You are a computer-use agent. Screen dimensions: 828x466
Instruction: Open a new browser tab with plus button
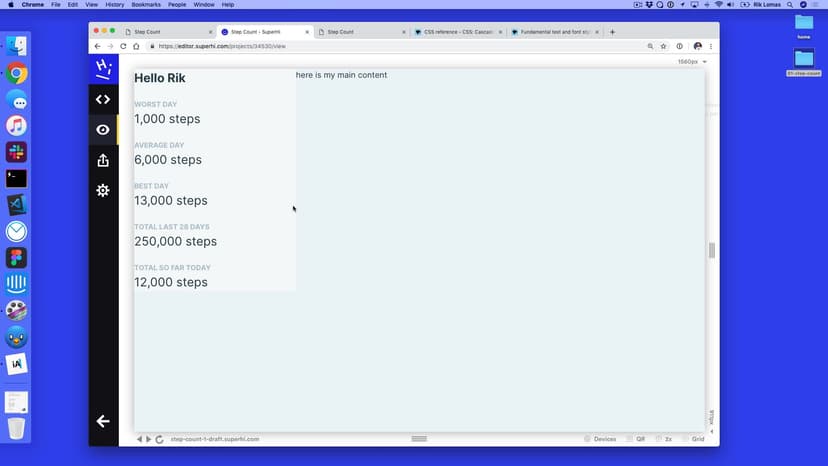point(612,32)
